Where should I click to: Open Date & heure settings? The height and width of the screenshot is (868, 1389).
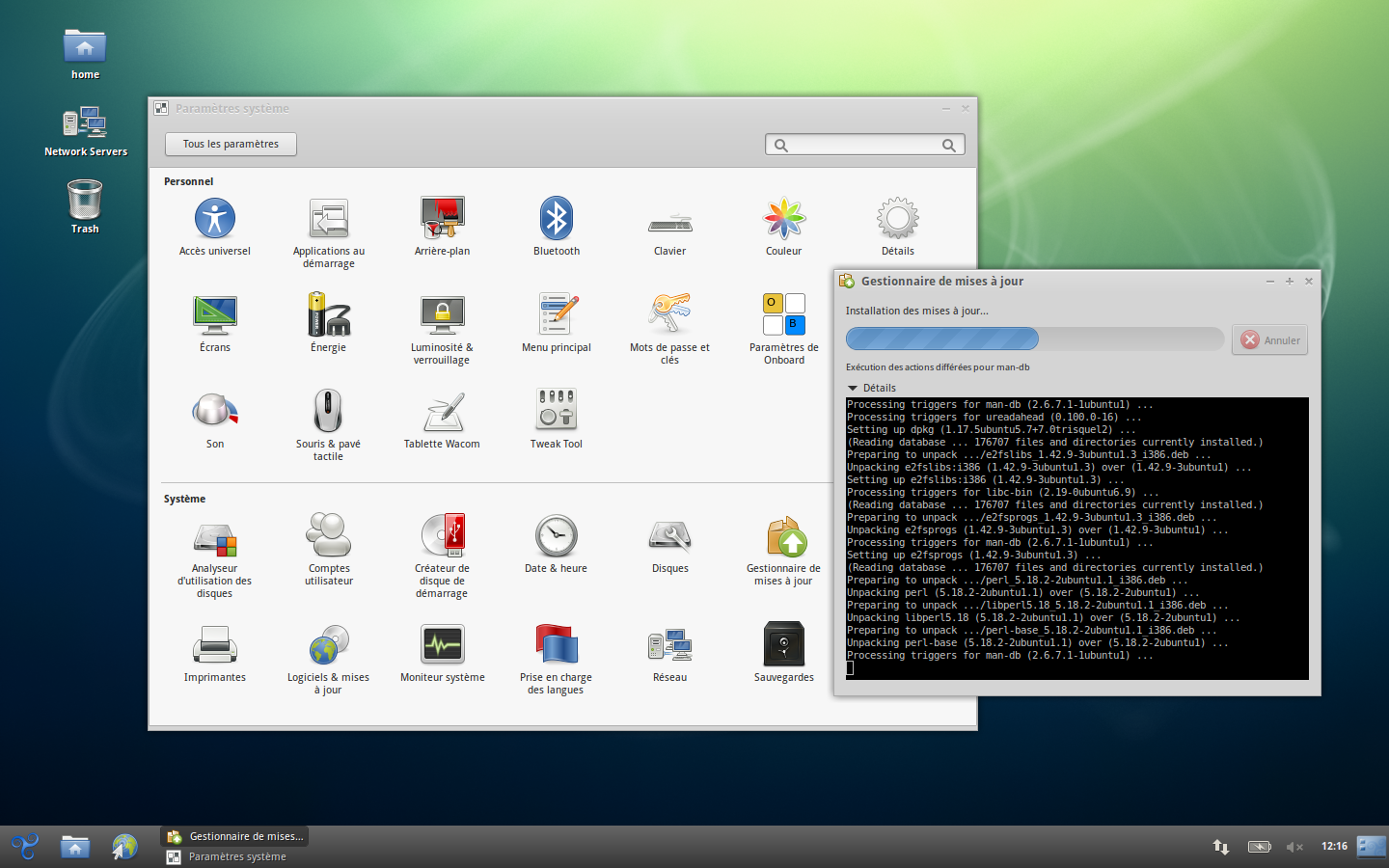click(x=557, y=545)
